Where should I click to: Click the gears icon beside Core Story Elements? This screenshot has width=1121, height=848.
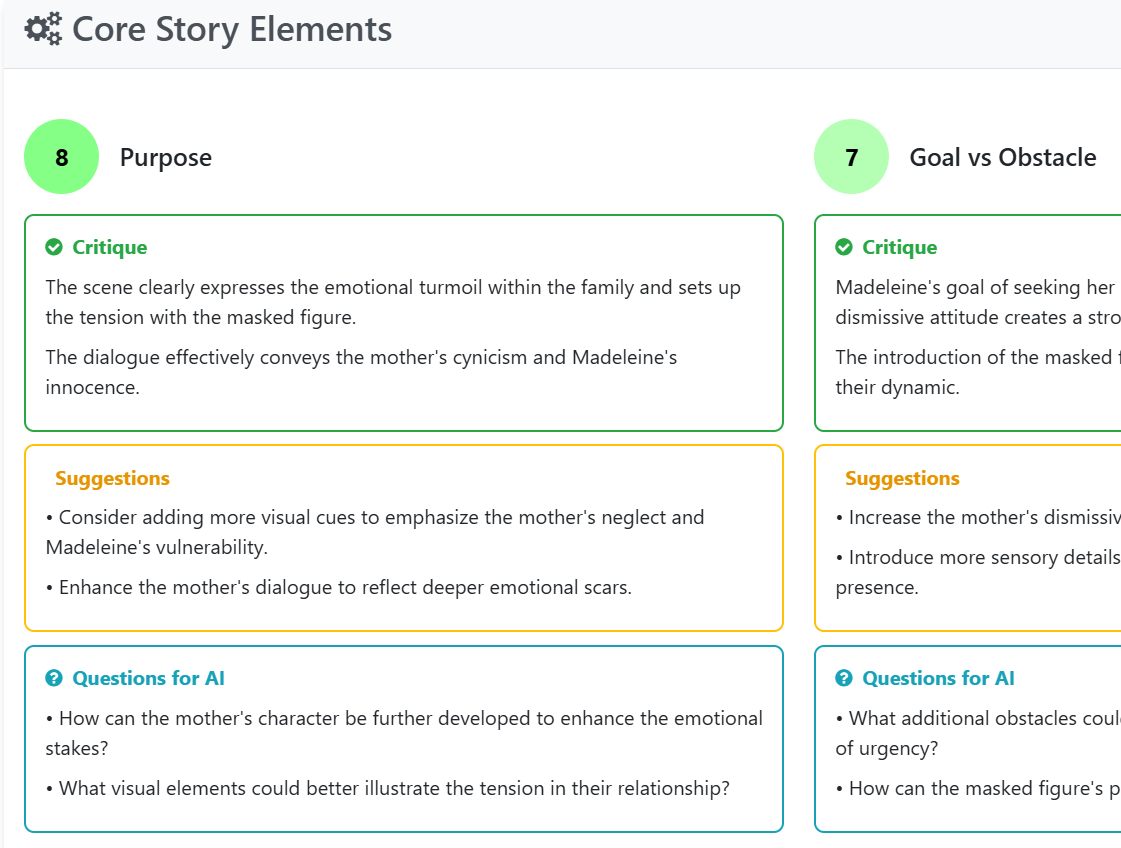(x=44, y=29)
